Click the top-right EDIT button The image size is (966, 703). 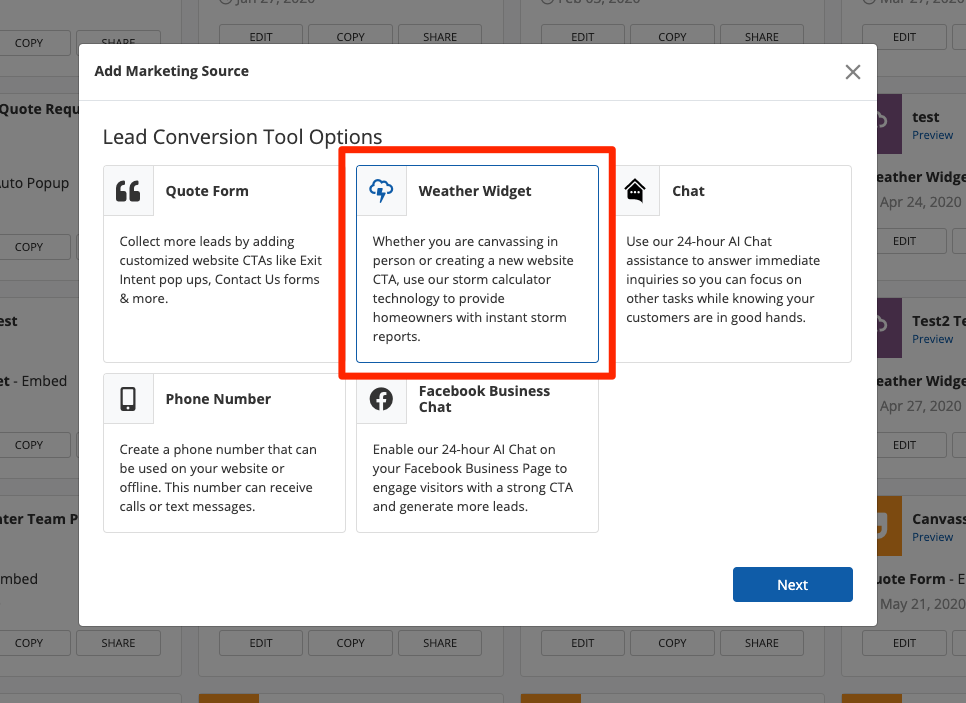point(904,37)
